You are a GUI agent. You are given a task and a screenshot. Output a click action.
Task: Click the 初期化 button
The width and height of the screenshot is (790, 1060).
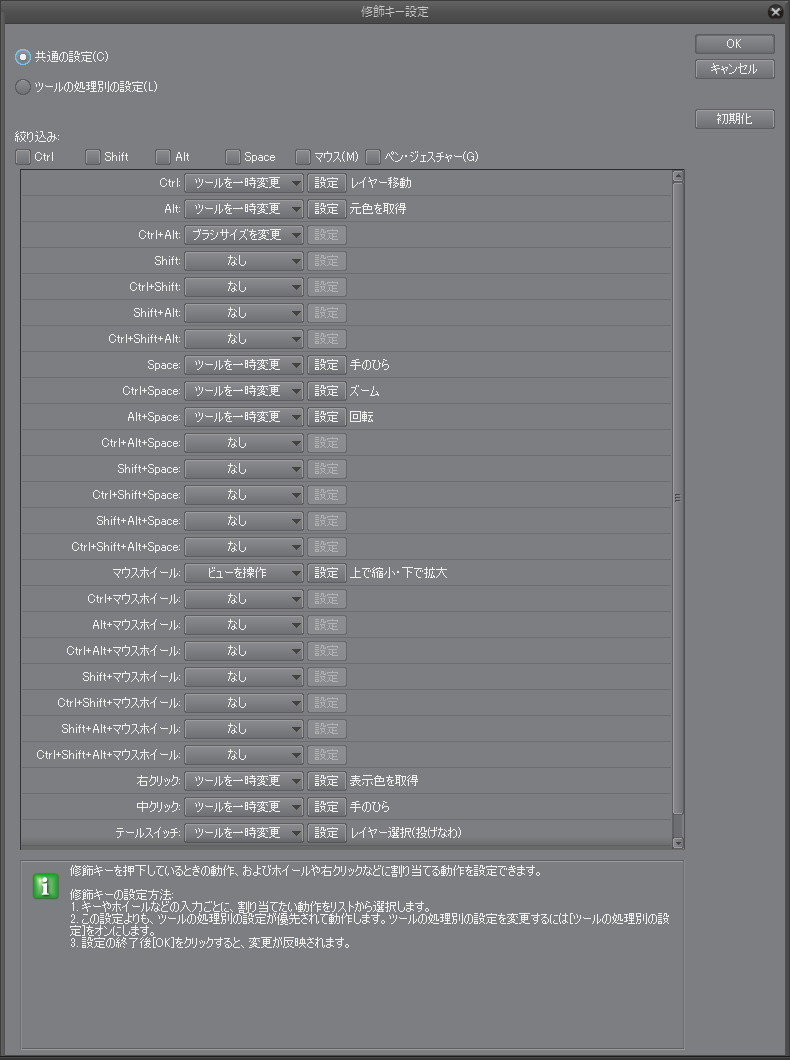735,119
